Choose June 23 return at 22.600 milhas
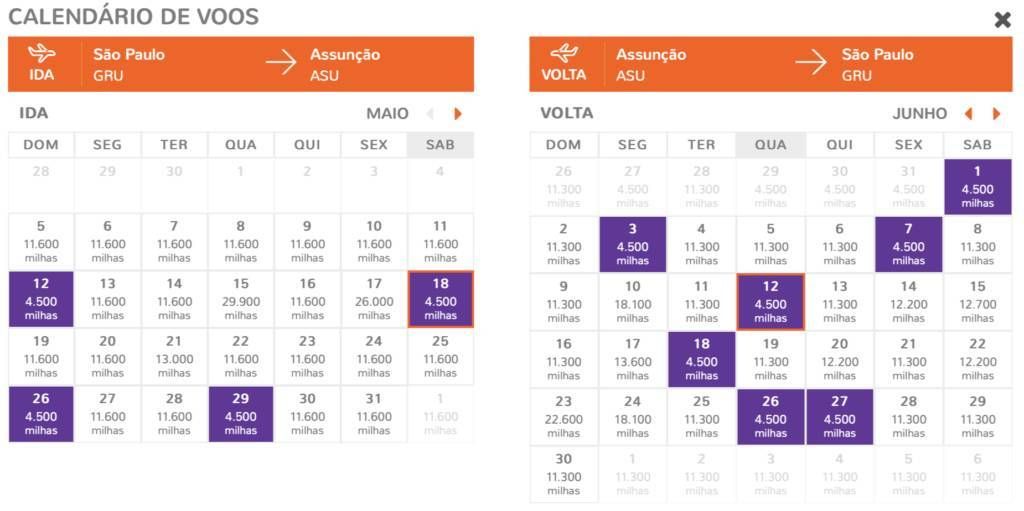1024x511 pixels. (x=564, y=416)
